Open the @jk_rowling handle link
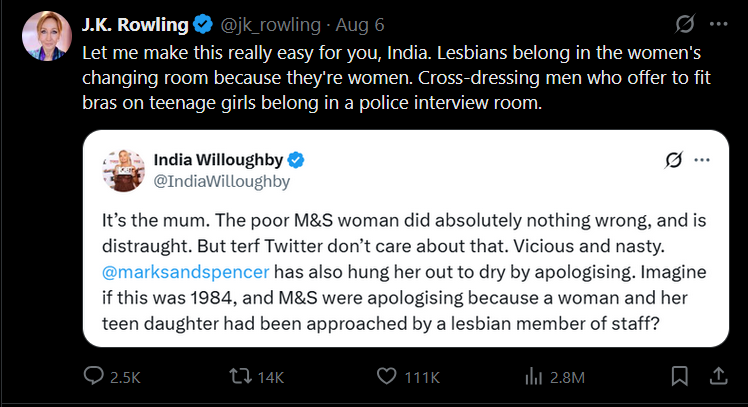The height and width of the screenshot is (407, 748). point(270,25)
